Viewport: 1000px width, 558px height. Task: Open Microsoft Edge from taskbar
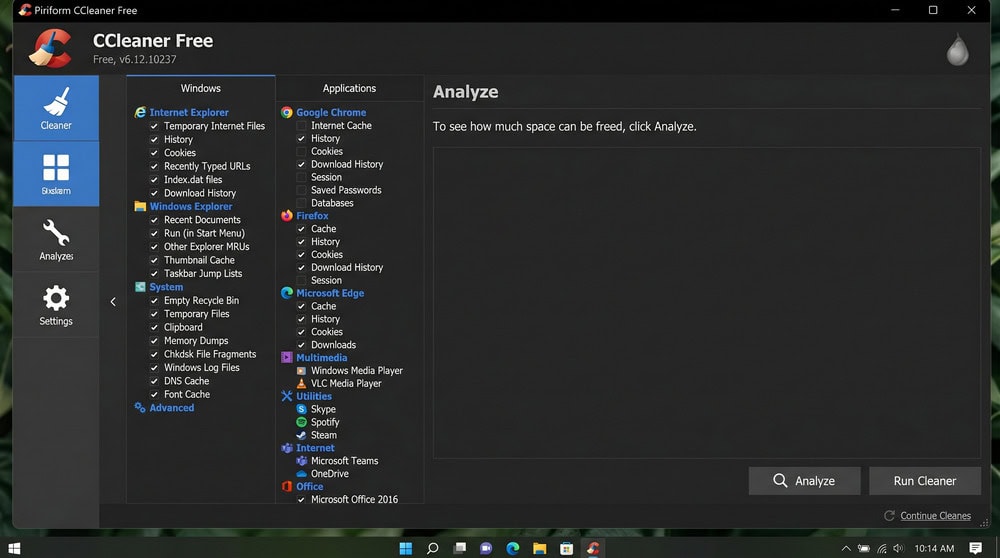click(x=513, y=548)
